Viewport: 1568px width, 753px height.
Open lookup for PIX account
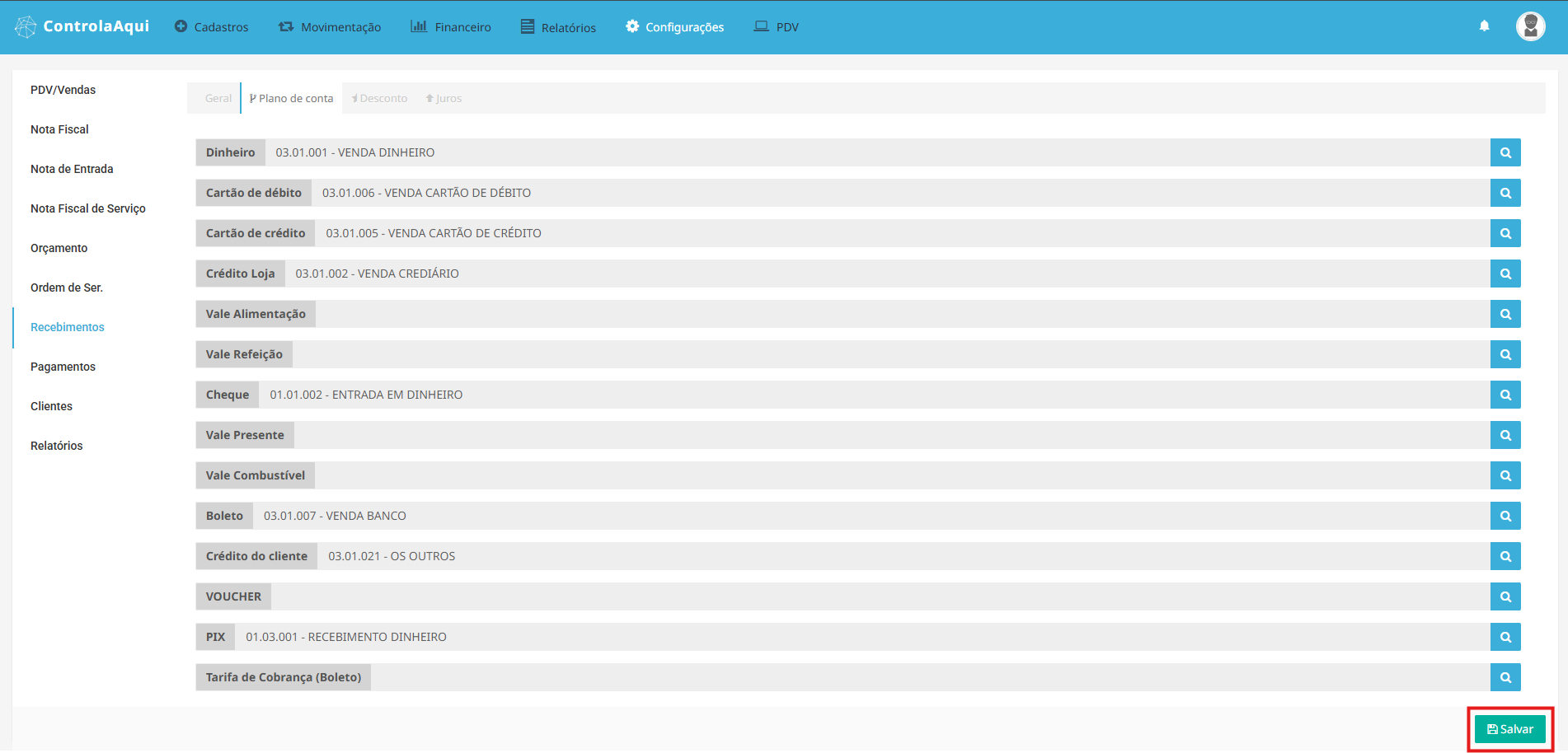tap(1505, 637)
